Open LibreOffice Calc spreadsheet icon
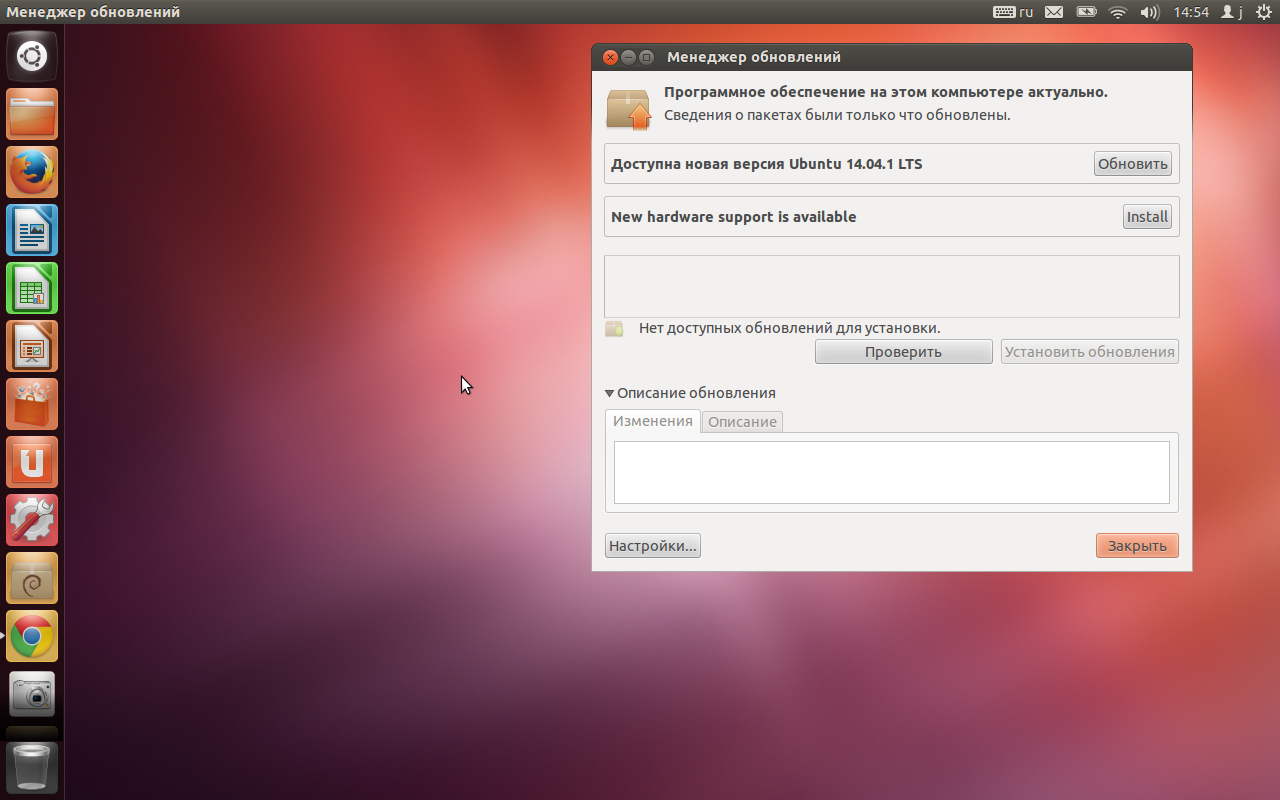 pos(32,288)
